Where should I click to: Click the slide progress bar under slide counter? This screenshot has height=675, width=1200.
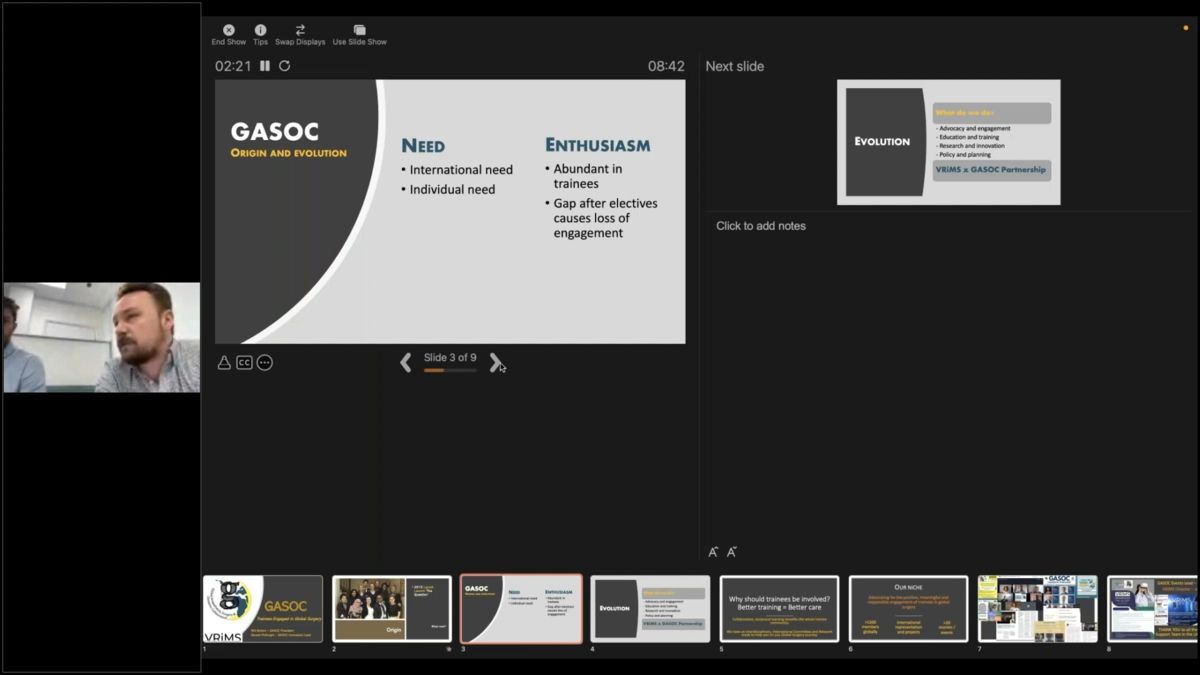click(x=450, y=370)
